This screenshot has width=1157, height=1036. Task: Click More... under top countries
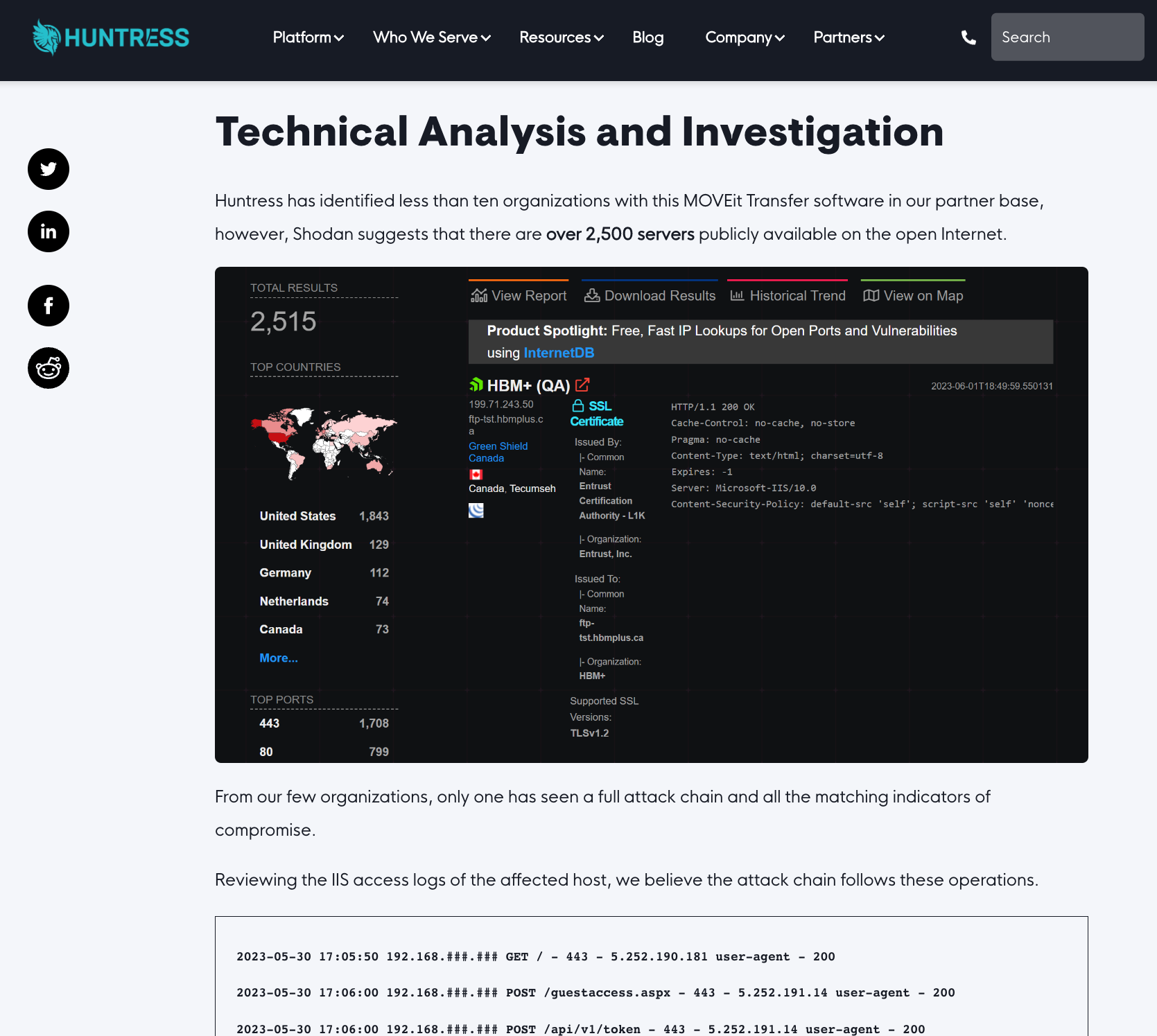tap(279, 658)
